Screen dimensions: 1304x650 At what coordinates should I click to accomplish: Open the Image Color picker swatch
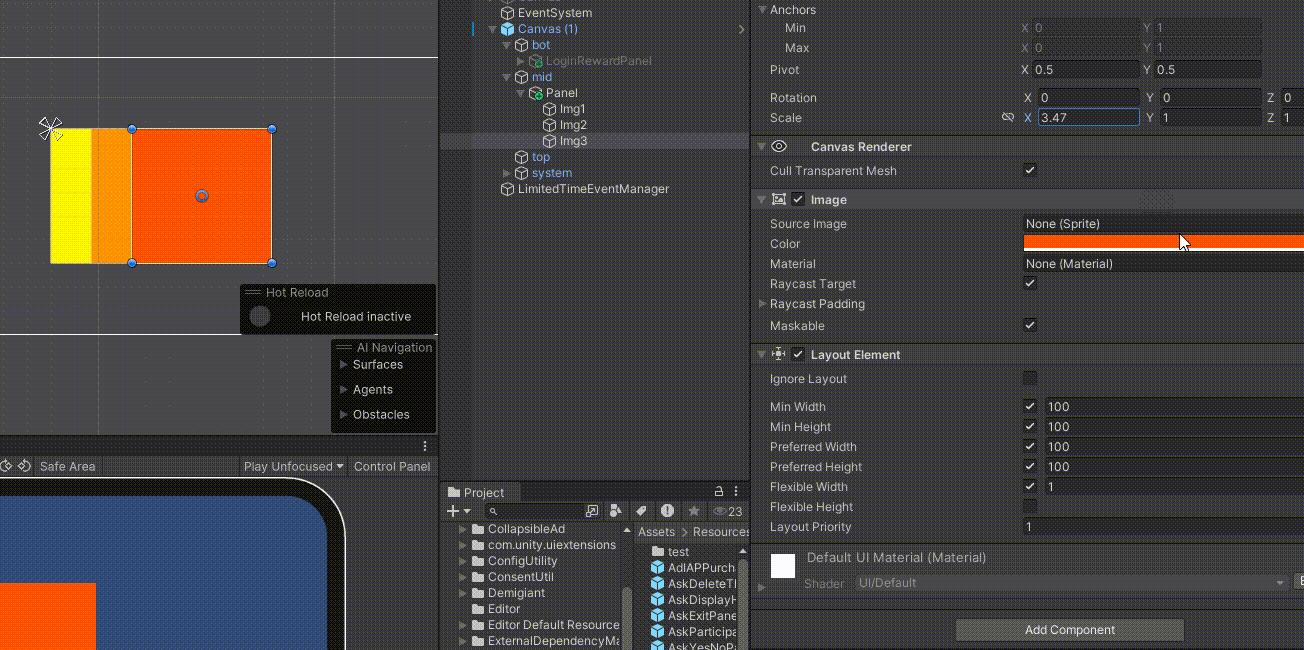tap(1164, 243)
